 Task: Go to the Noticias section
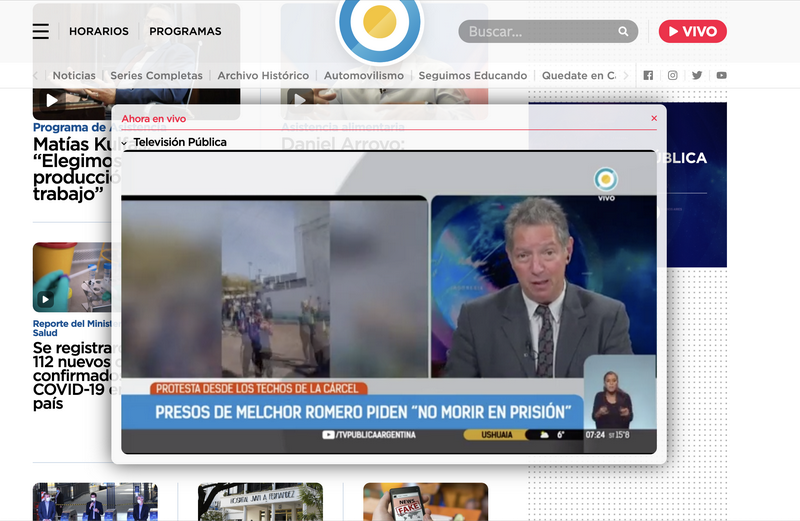pos(74,76)
